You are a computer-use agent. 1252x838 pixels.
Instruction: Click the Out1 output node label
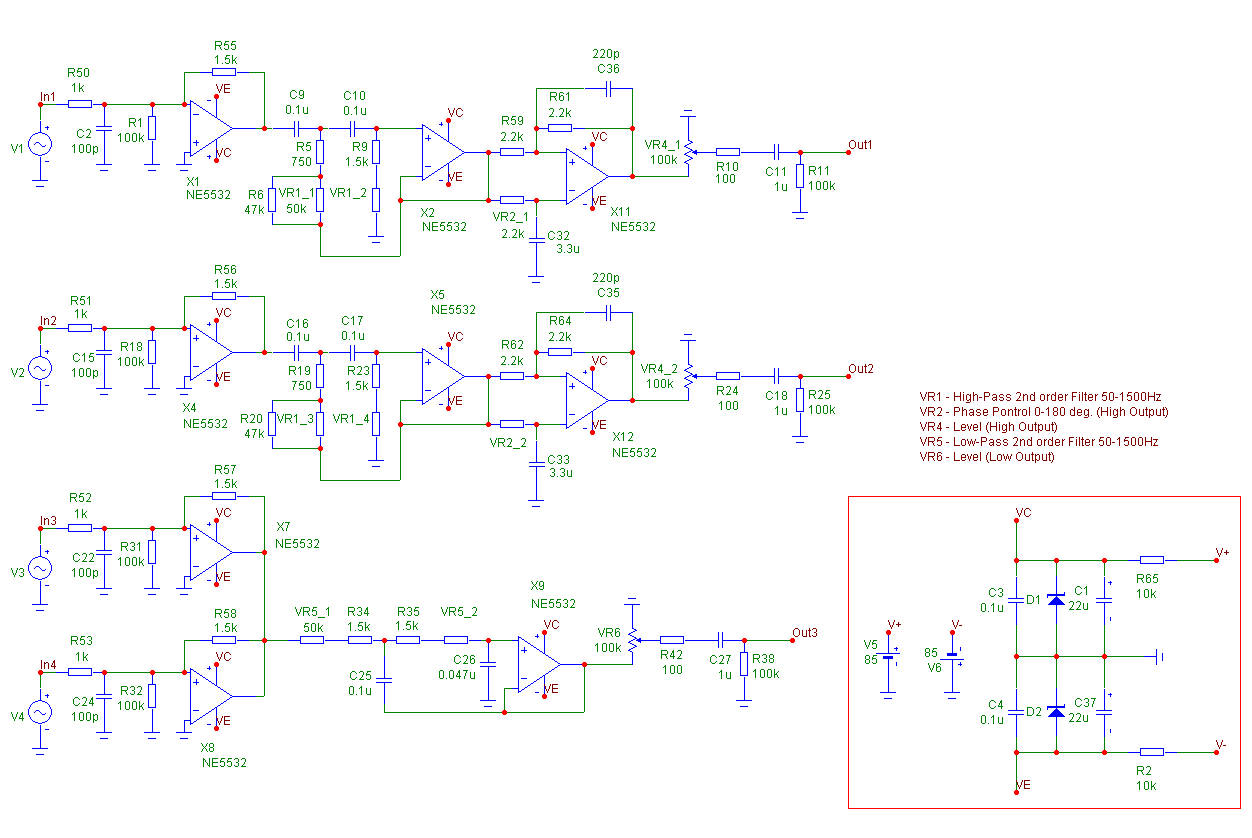pyautogui.click(x=860, y=145)
